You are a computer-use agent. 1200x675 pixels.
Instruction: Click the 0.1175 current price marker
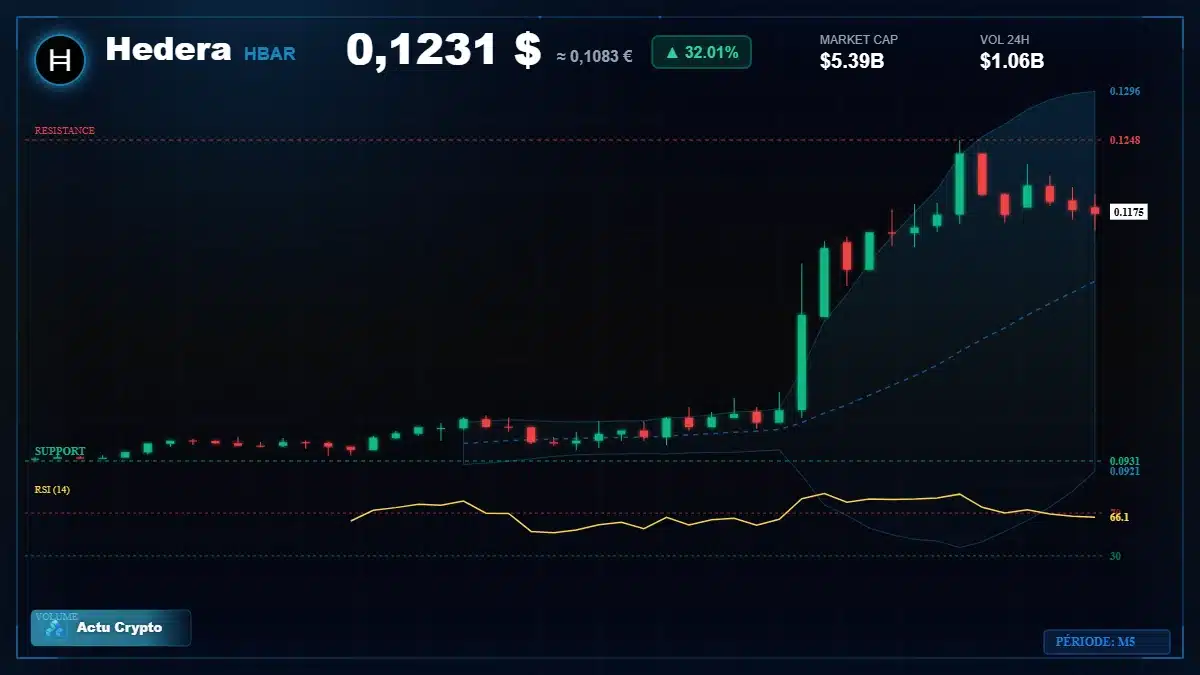tap(1129, 212)
